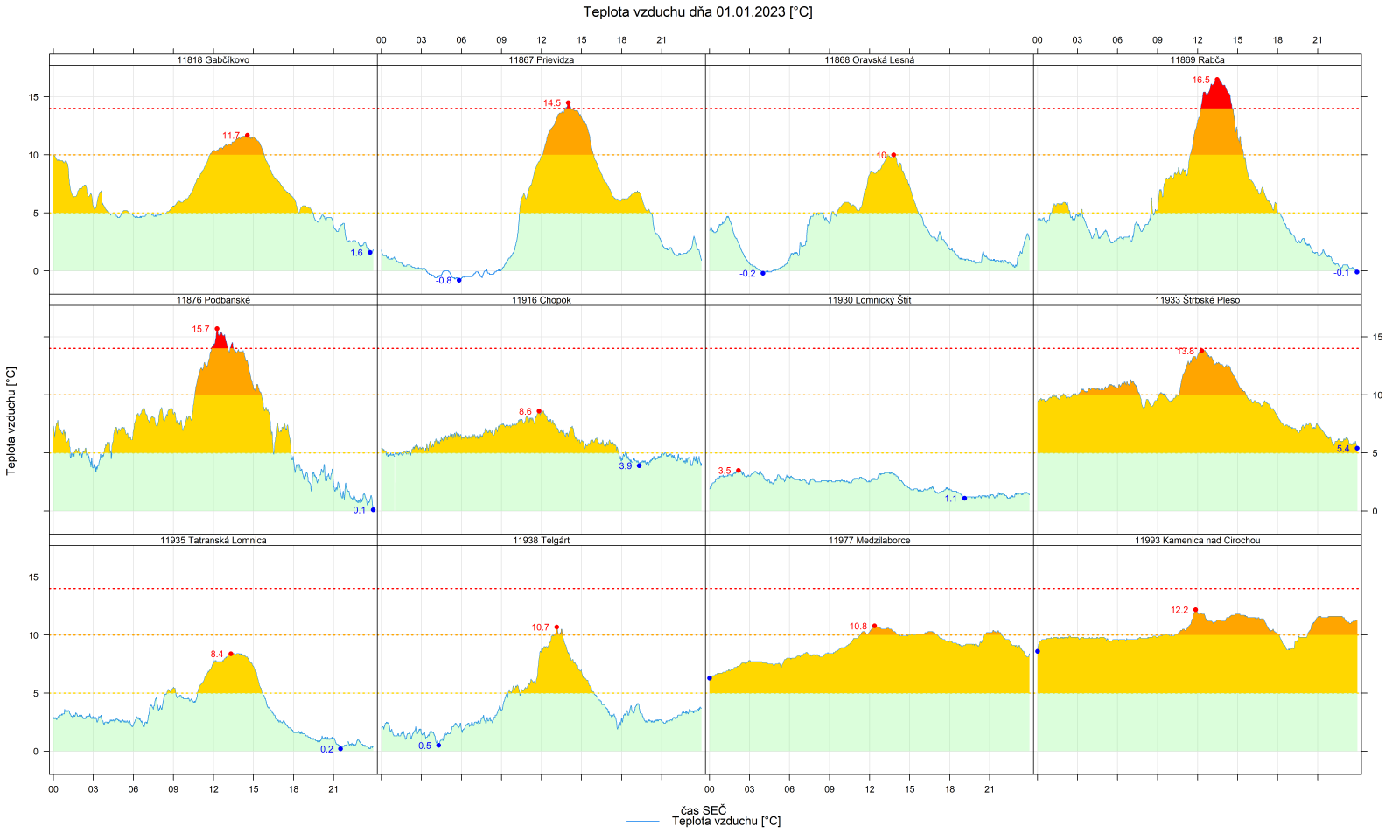This screenshot has width=1400, height=840.
Task: Select the 11933 Štrbské Pleso panel title
Action: (x=1197, y=300)
